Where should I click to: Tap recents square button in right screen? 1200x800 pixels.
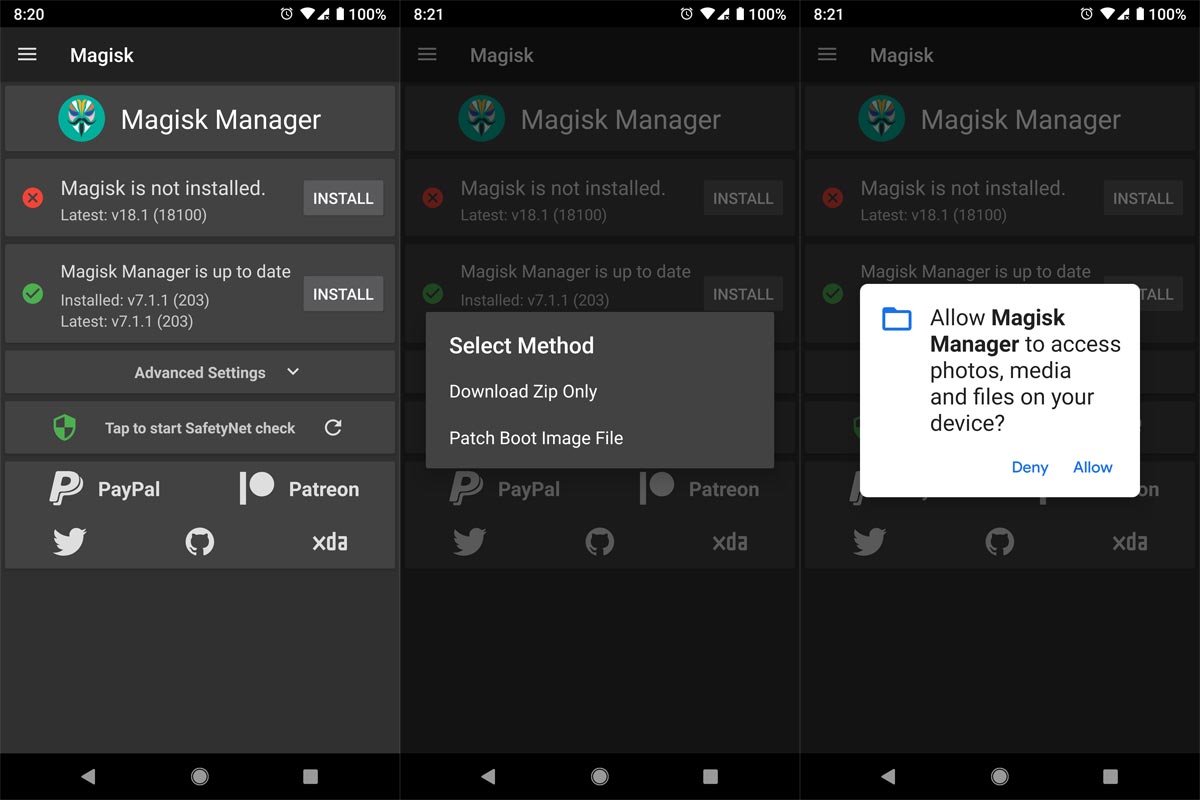(1110, 776)
